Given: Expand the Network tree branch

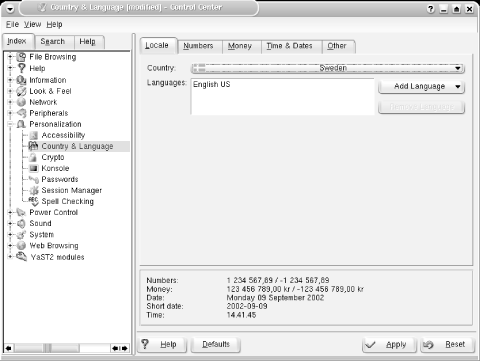Looking at the screenshot, I should click(10, 102).
